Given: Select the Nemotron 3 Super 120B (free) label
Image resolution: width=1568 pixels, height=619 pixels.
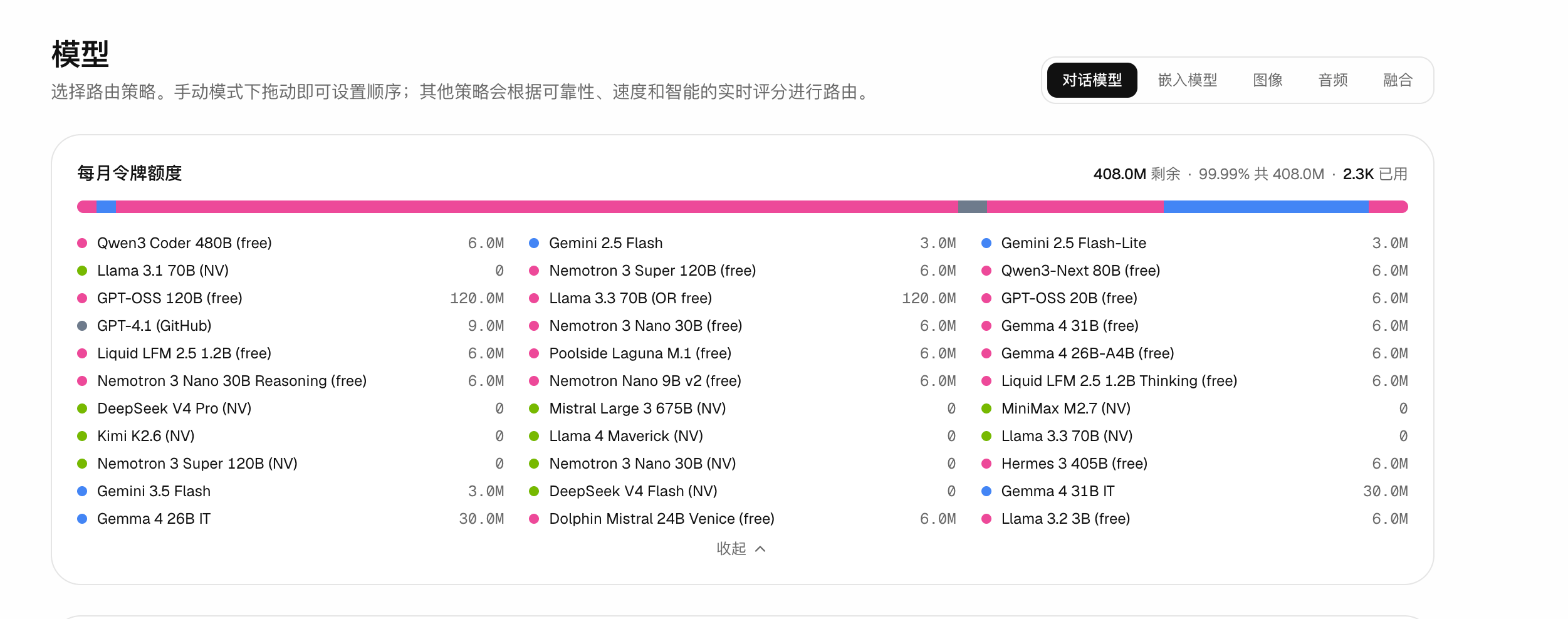Looking at the screenshot, I should pos(652,271).
